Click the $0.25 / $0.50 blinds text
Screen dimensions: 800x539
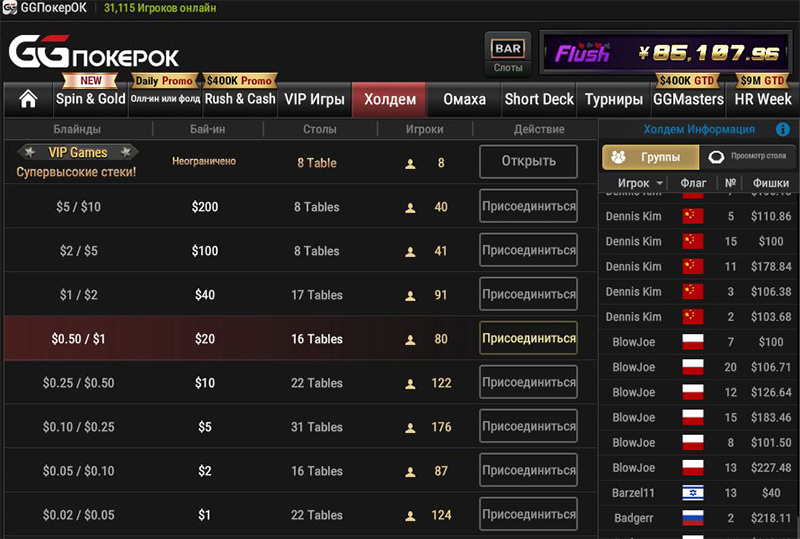(79, 383)
